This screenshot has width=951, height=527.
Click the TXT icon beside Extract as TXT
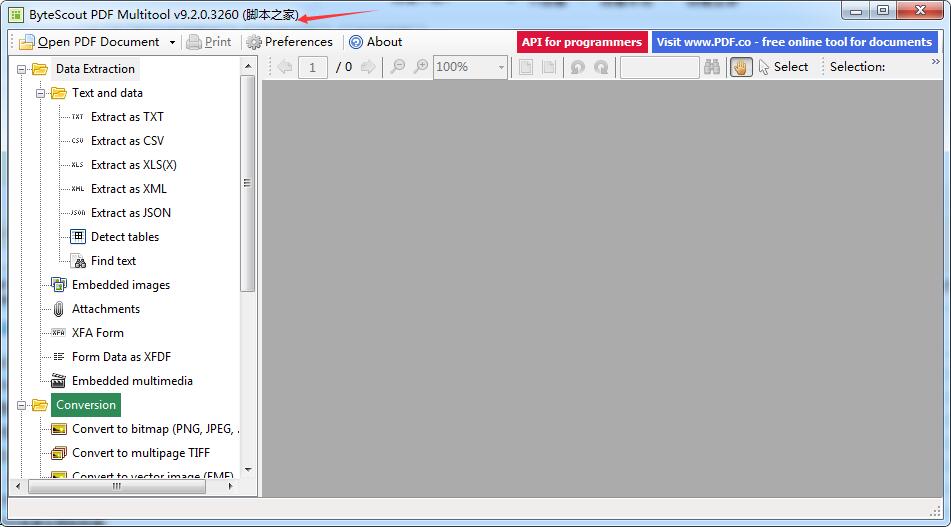tap(78, 116)
